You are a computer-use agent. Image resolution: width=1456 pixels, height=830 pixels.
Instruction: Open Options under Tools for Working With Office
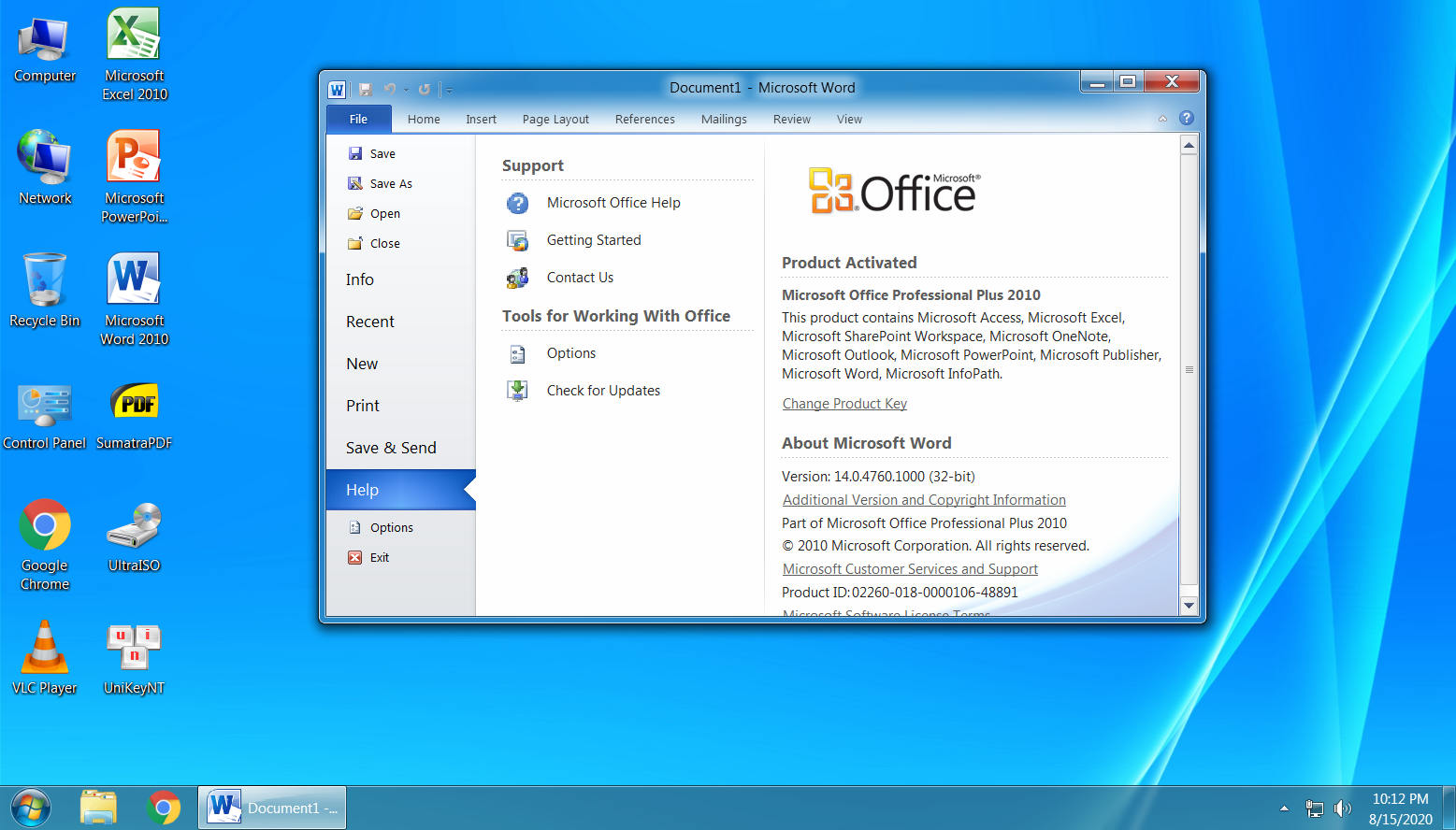570,353
